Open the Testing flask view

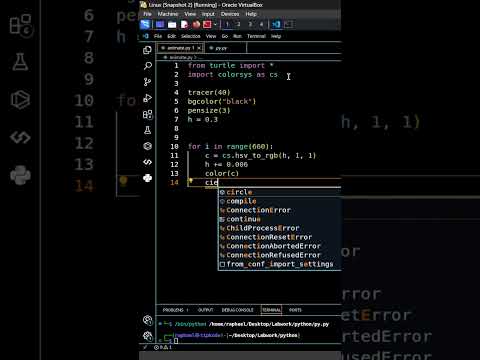click(147, 130)
